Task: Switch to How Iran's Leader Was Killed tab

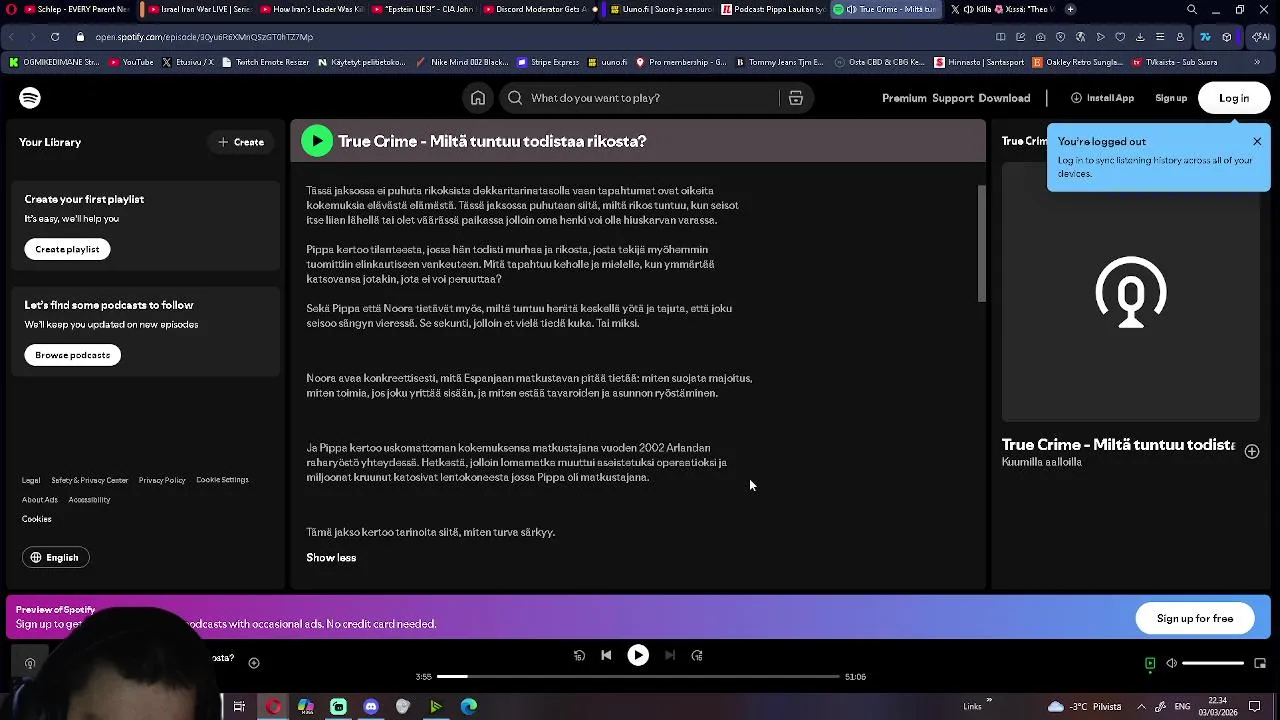Action: tap(310, 9)
